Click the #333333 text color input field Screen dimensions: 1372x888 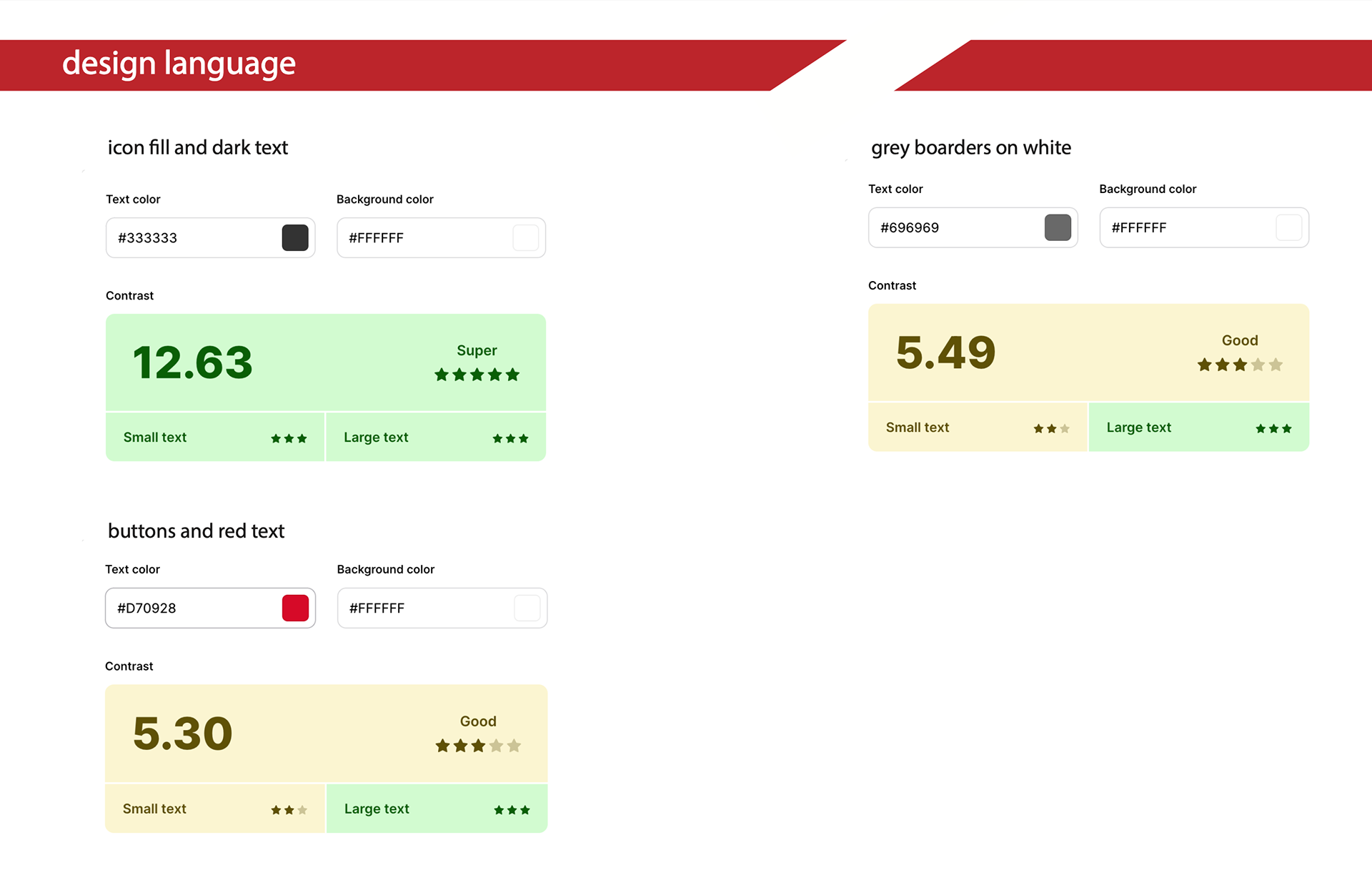coord(193,238)
